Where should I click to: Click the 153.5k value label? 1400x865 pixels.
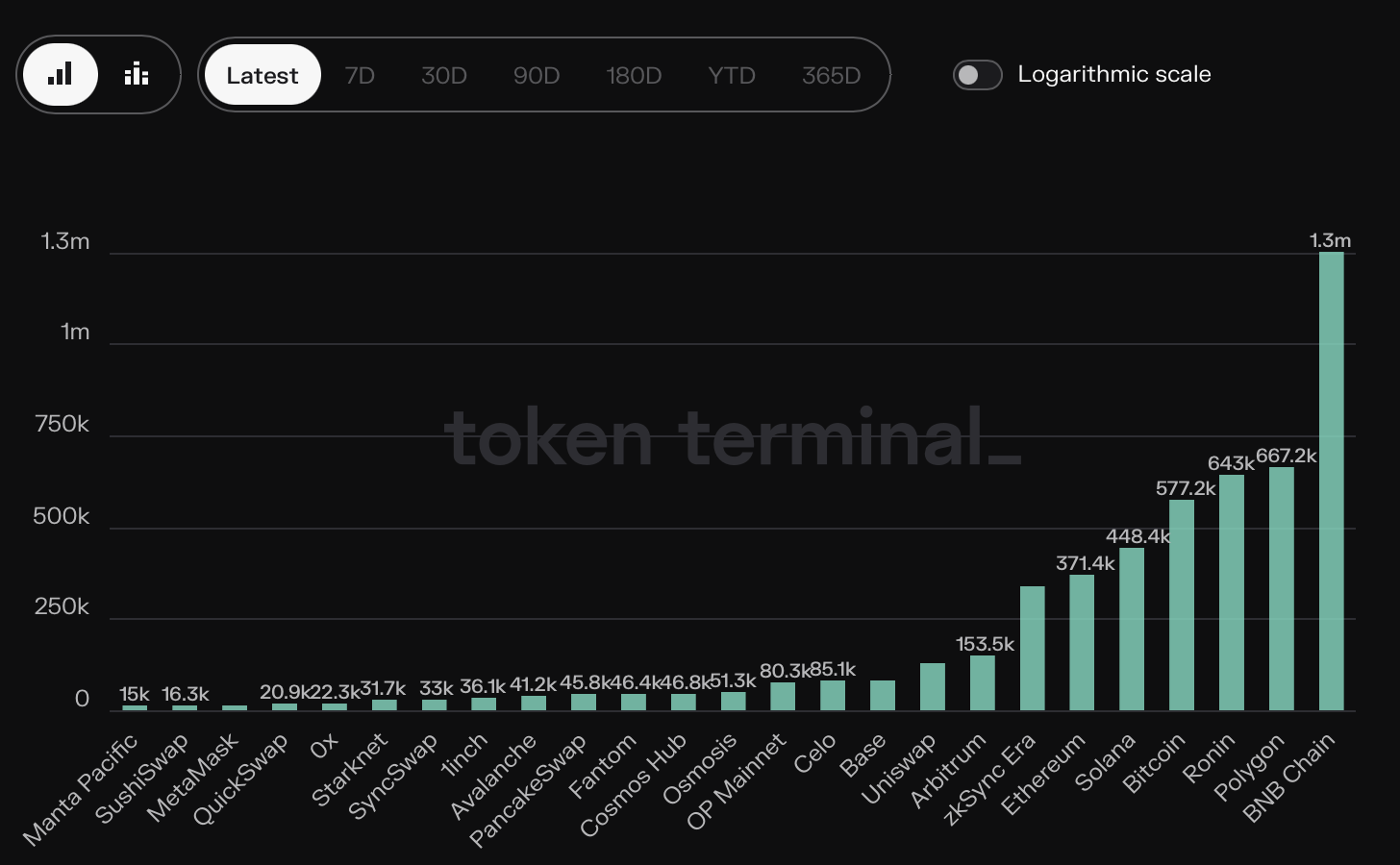coord(985,644)
